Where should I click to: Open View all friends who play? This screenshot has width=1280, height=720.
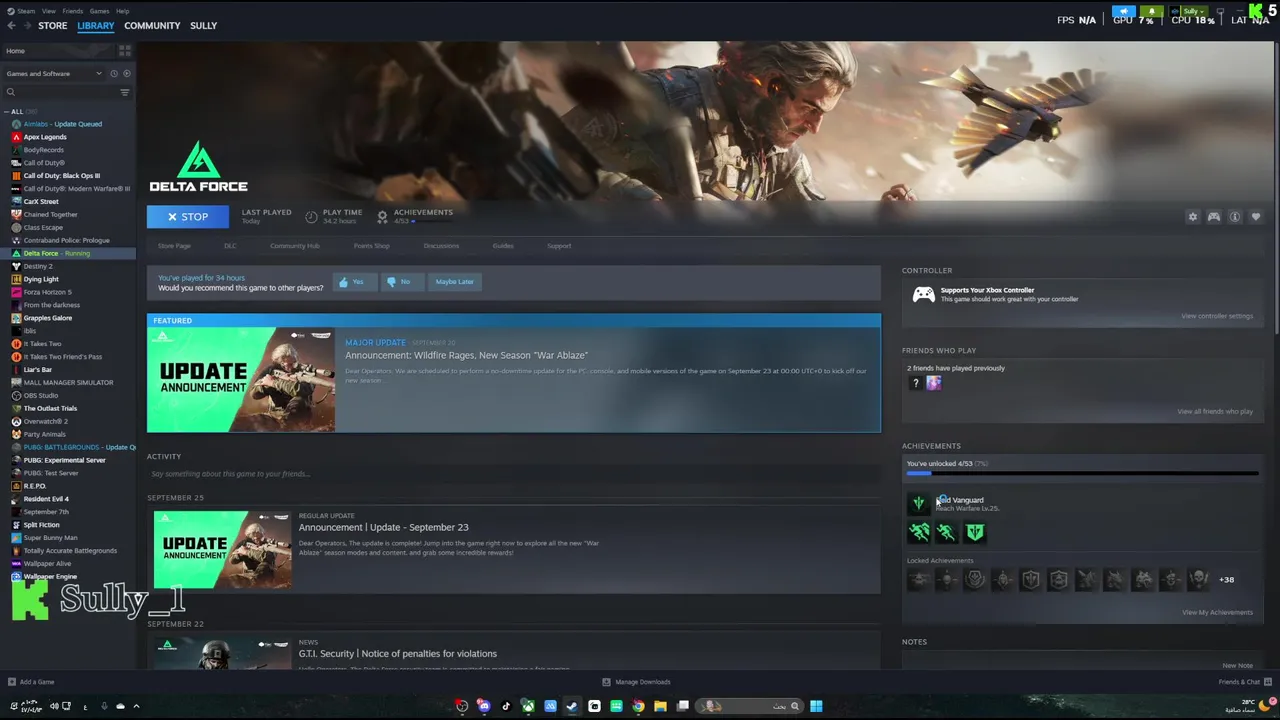(x=1214, y=411)
